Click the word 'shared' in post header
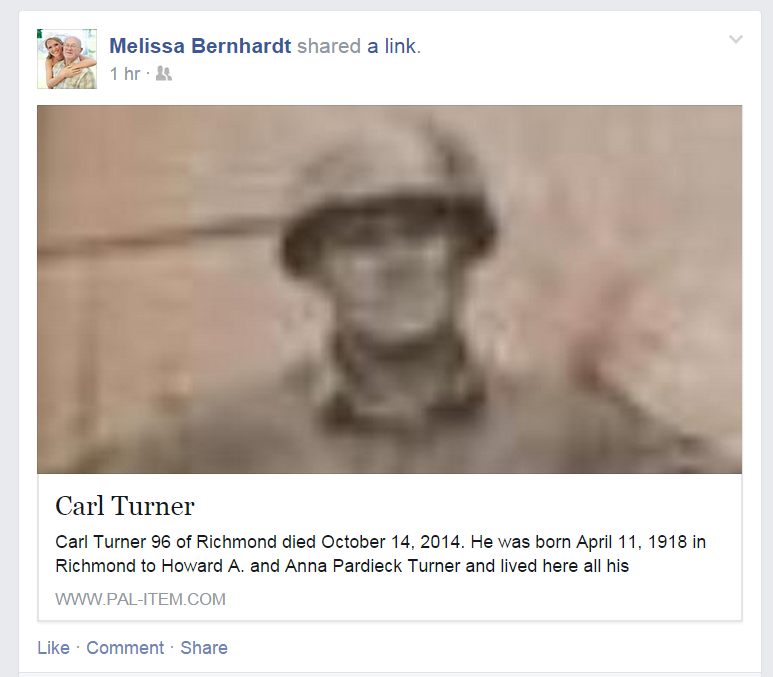The image size is (773, 677). [329, 46]
